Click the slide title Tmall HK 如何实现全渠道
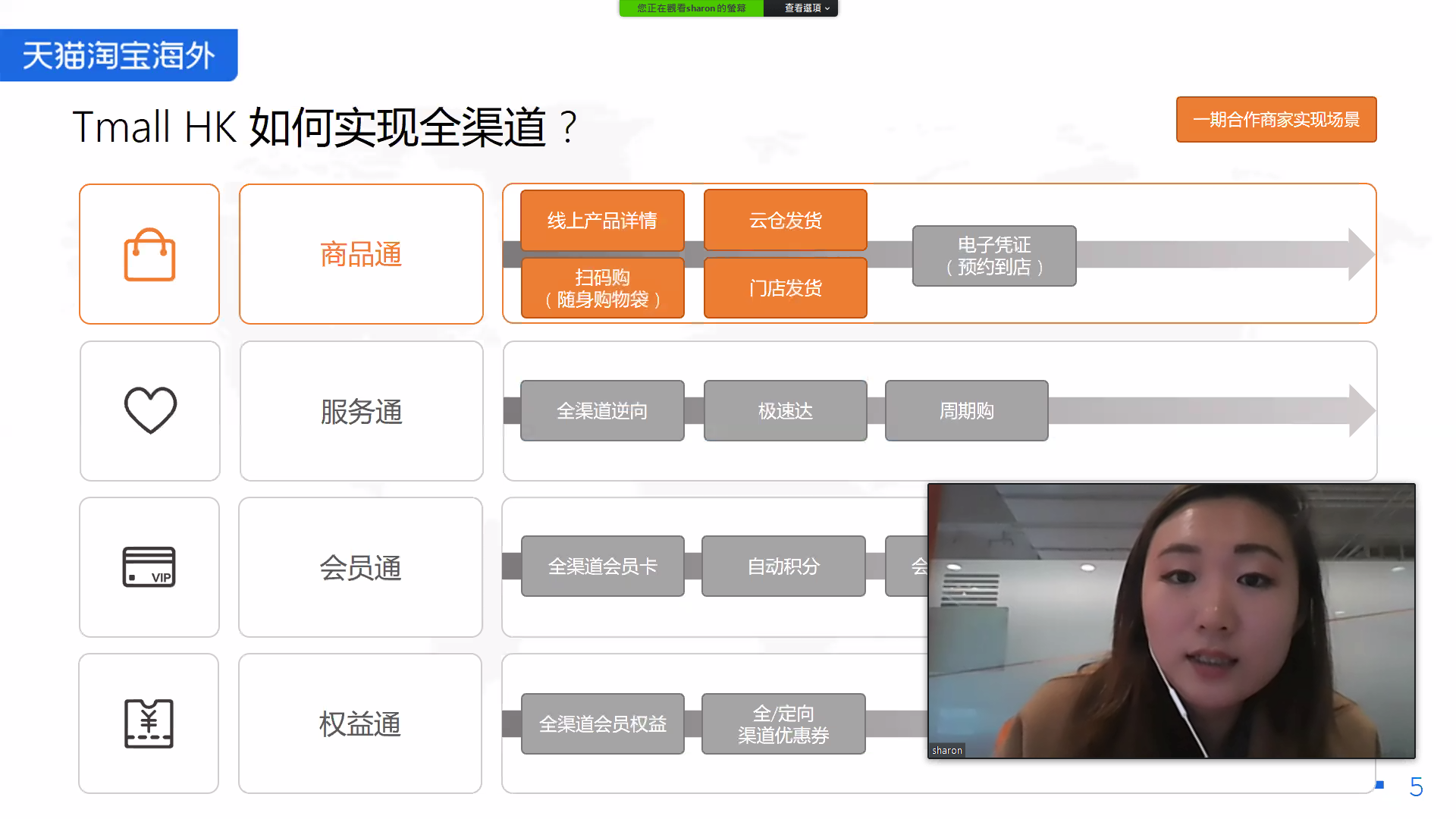 [x=325, y=127]
